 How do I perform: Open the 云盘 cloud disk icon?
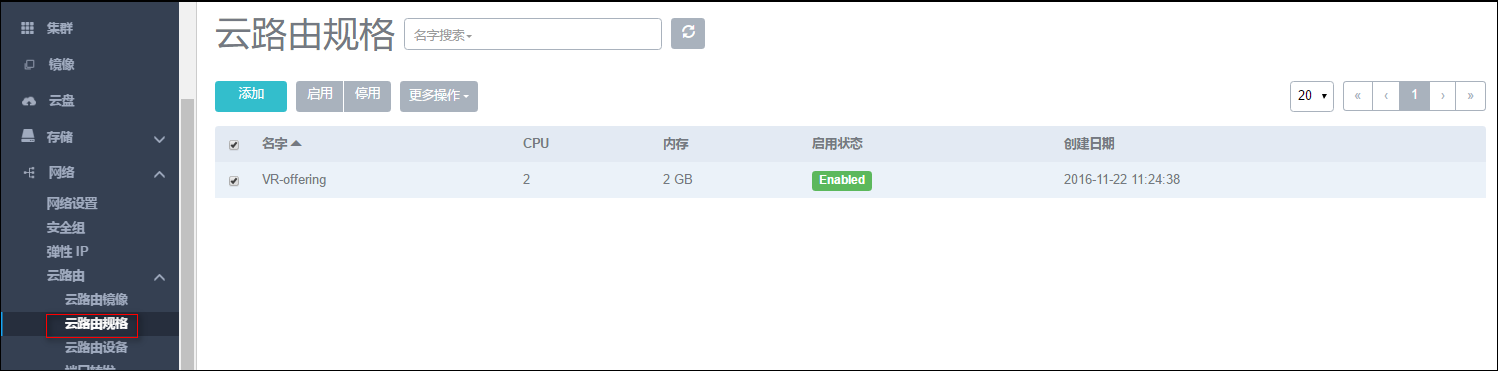point(29,101)
